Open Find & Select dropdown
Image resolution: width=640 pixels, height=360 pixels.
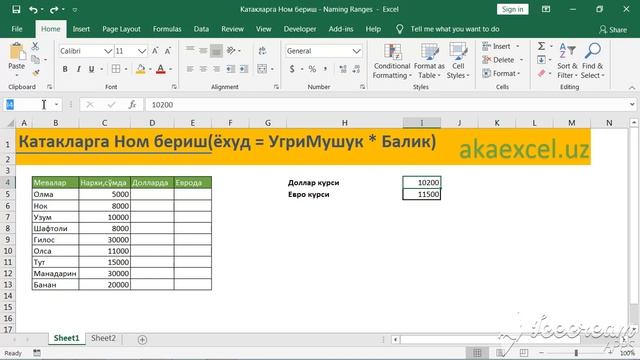pos(592,61)
